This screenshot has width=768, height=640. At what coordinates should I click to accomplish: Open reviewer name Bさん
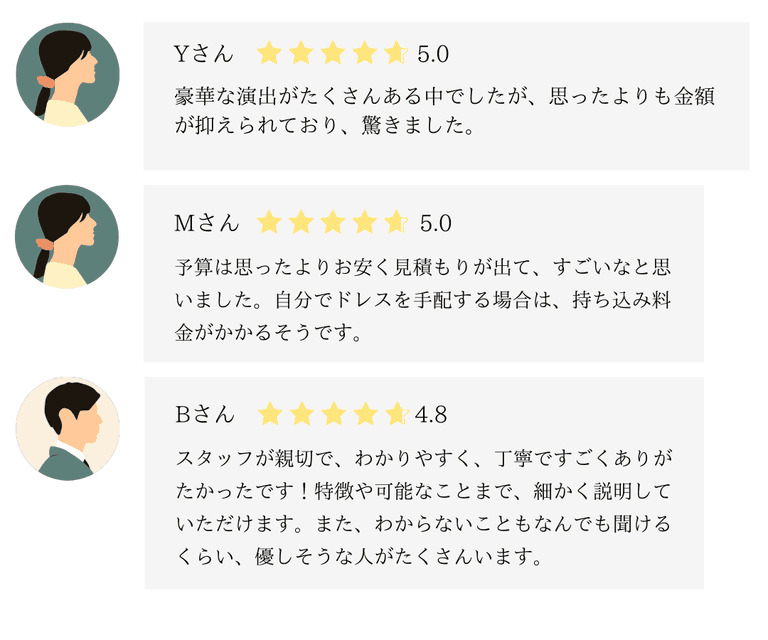pos(204,414)
